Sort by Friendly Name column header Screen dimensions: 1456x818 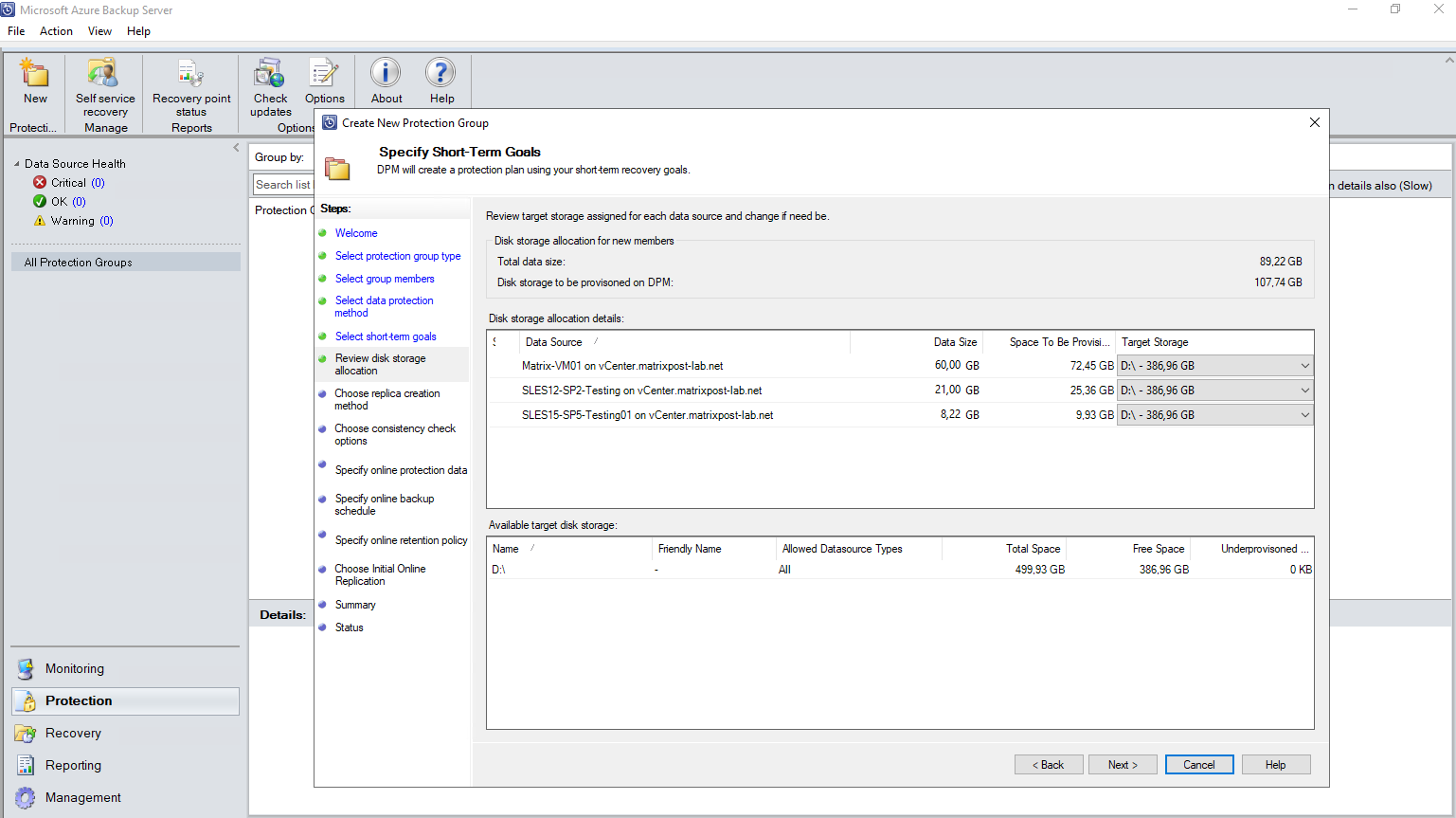[x=714, y=549]
